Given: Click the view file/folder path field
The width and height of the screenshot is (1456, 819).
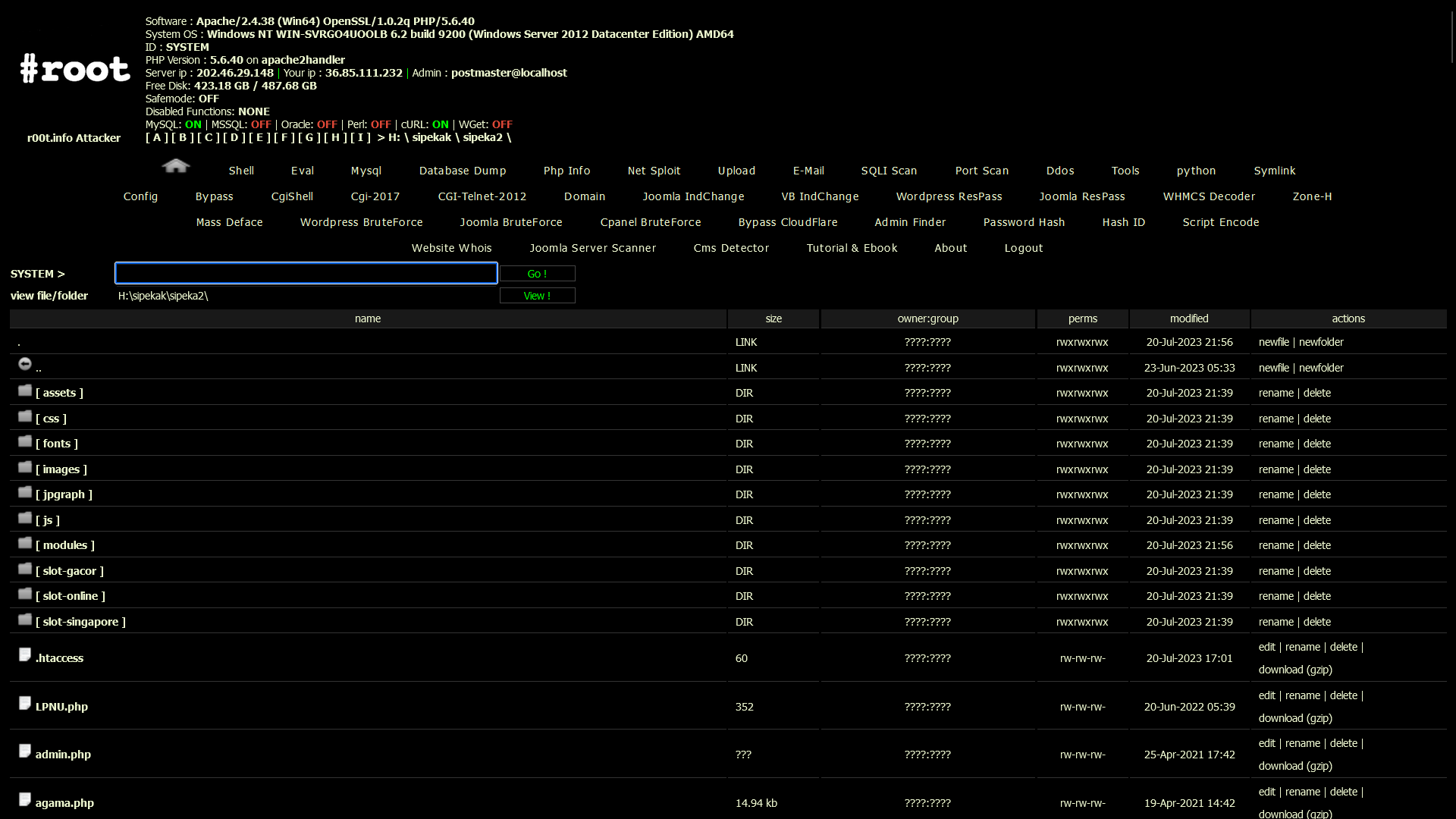Looking at the screenshot, I should pos(306,296).
